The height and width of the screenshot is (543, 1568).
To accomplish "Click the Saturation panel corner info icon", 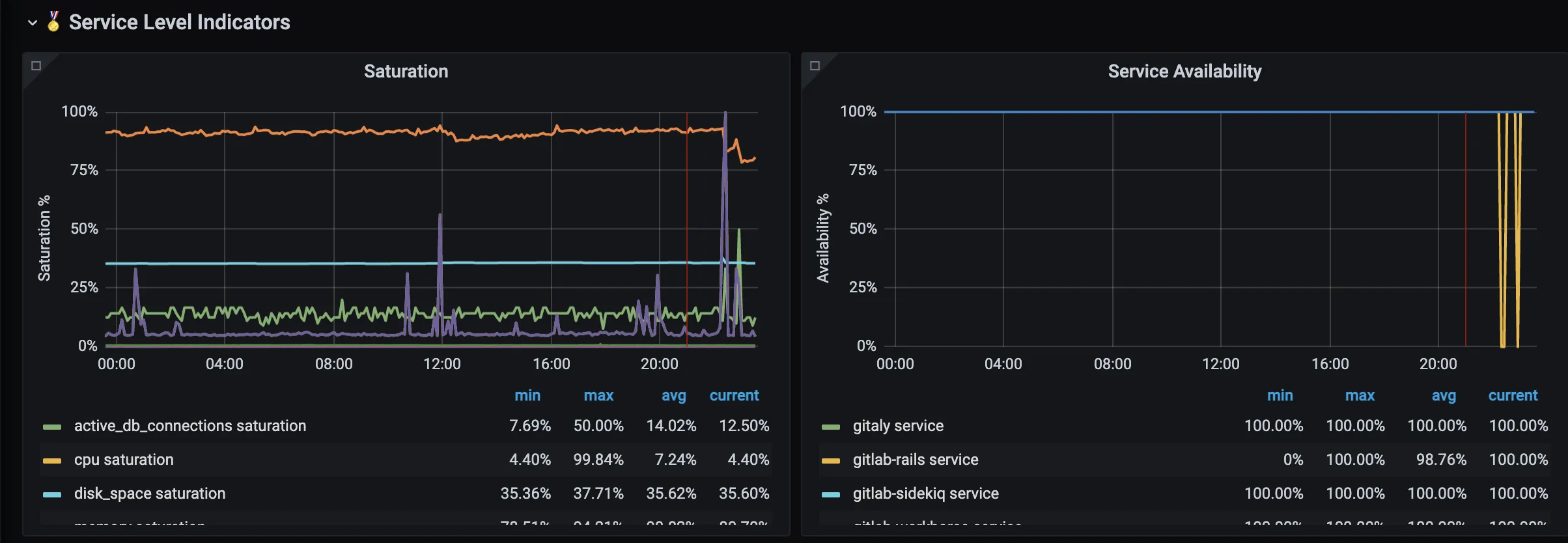I will pyautogui.click(x=36, y=66).
